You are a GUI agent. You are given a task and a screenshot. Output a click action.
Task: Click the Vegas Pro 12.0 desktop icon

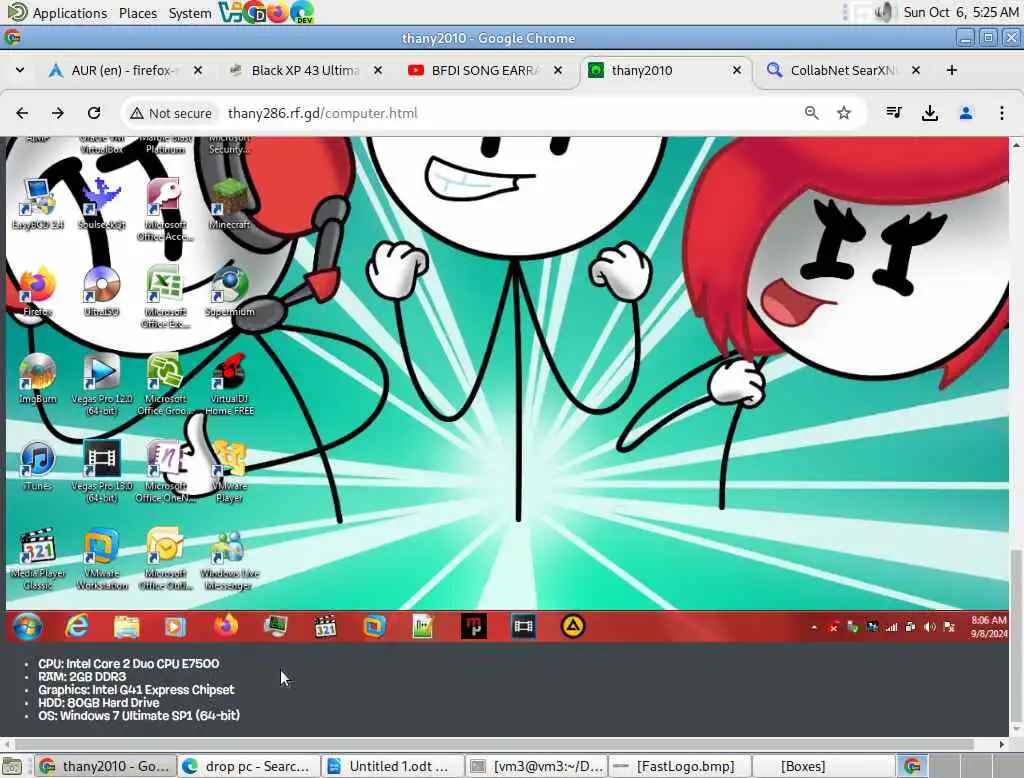click(x=101, y=384)
